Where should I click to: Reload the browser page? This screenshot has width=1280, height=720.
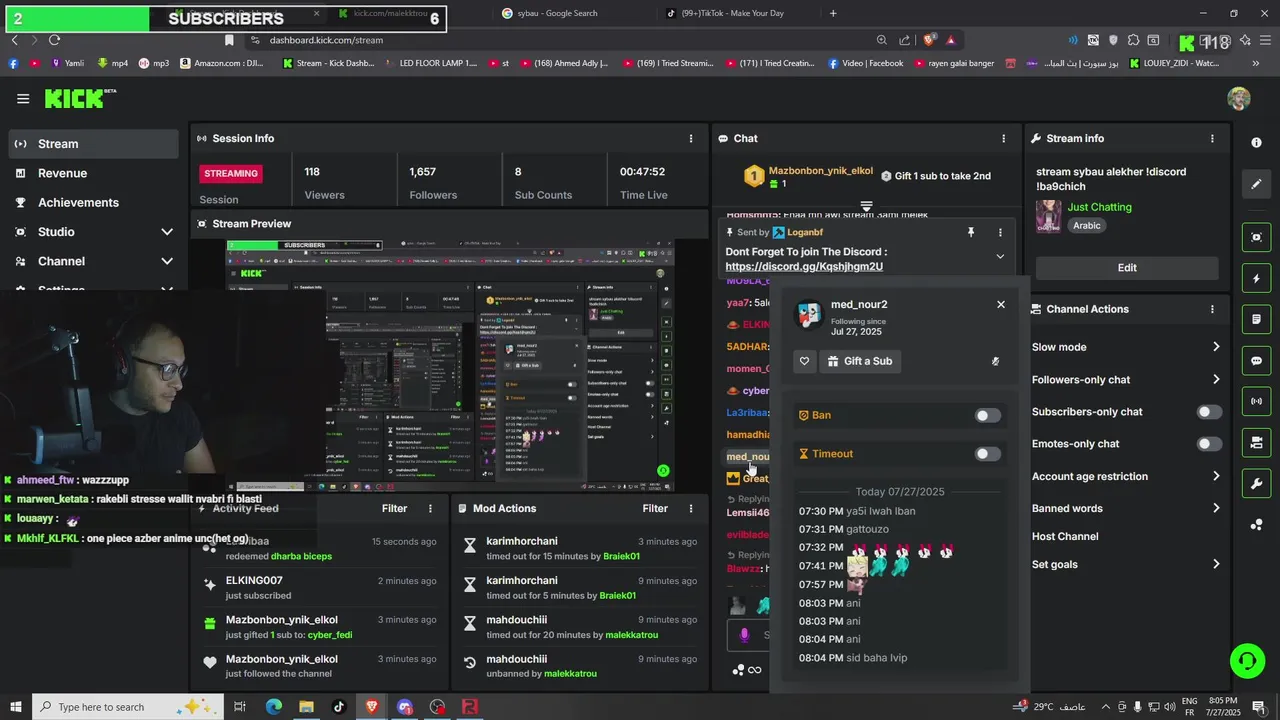pos(54,40)
